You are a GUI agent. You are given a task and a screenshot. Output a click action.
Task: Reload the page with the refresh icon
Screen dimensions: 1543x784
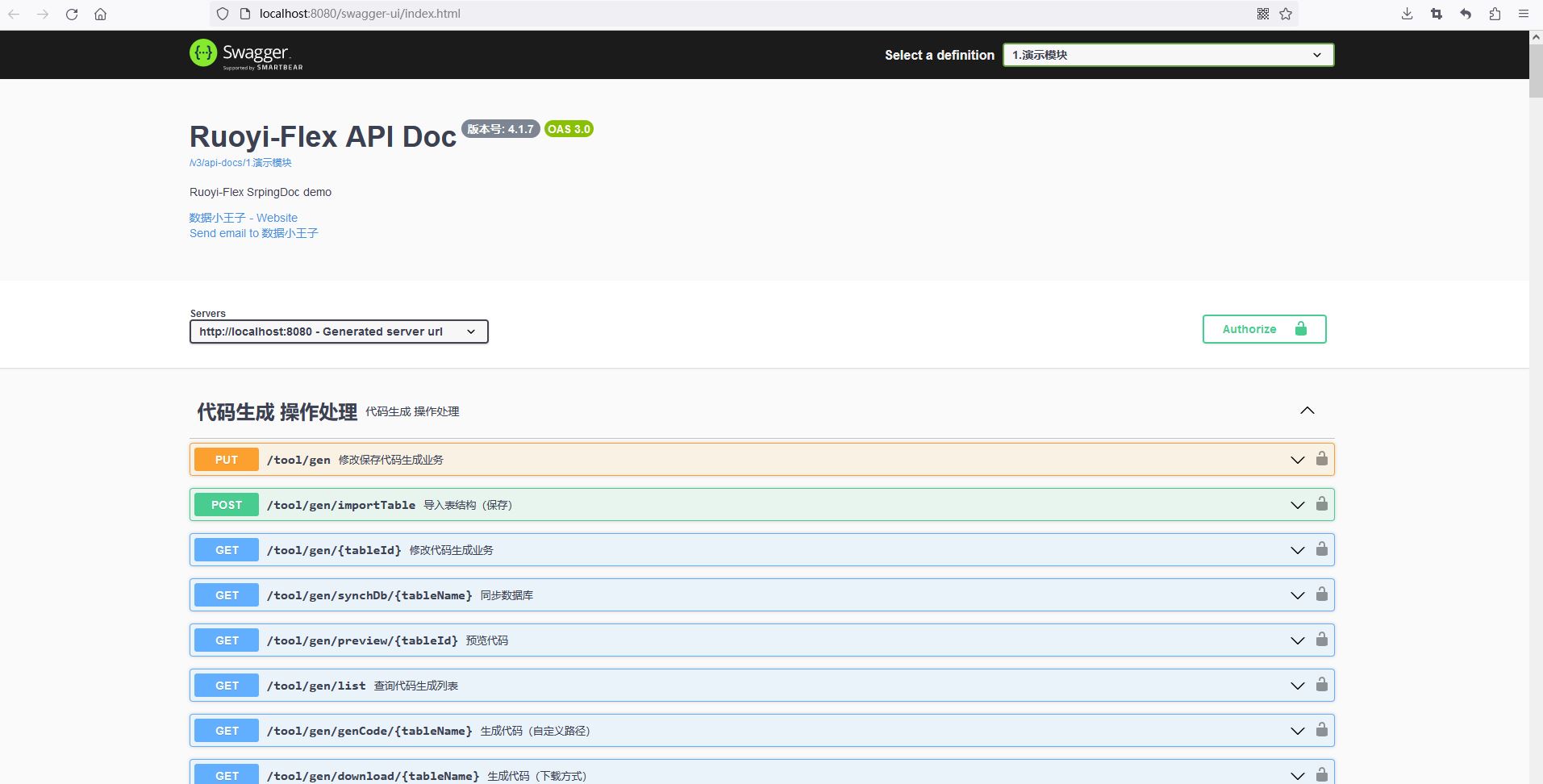[x=72, y=14]
